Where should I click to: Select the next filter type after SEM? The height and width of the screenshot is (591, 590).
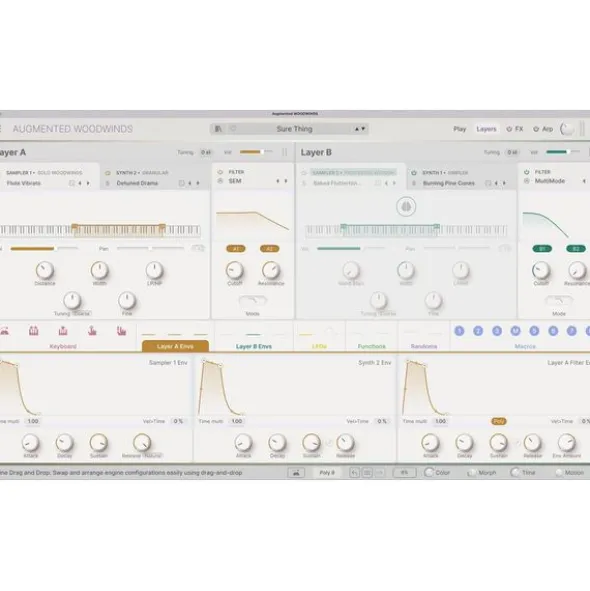[286, 181]
